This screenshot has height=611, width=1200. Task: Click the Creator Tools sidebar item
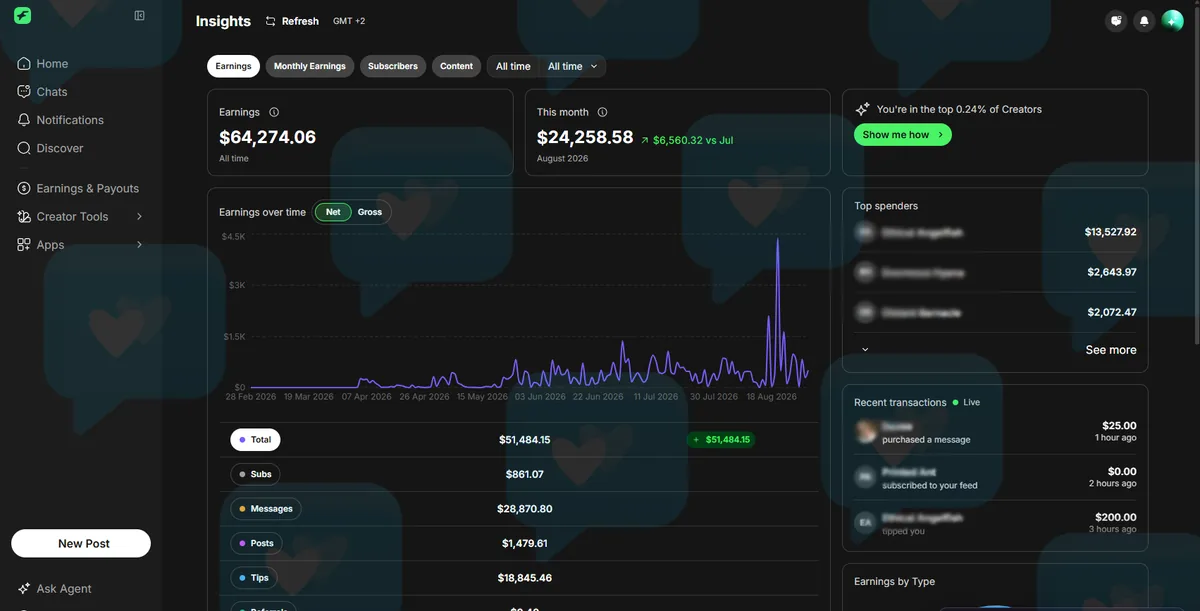(x=72, y=216)
